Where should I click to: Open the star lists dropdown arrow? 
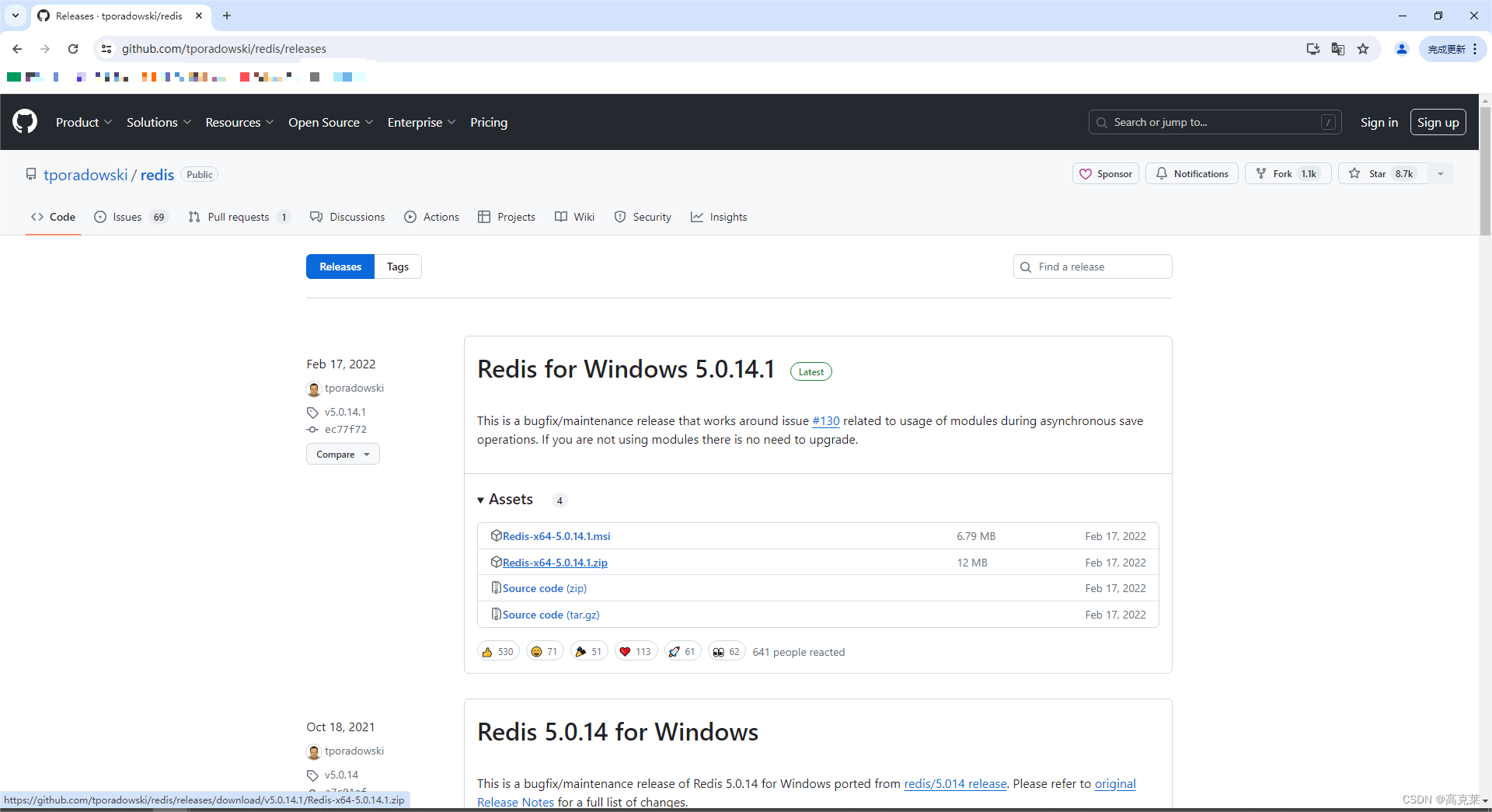[1441, 173]
